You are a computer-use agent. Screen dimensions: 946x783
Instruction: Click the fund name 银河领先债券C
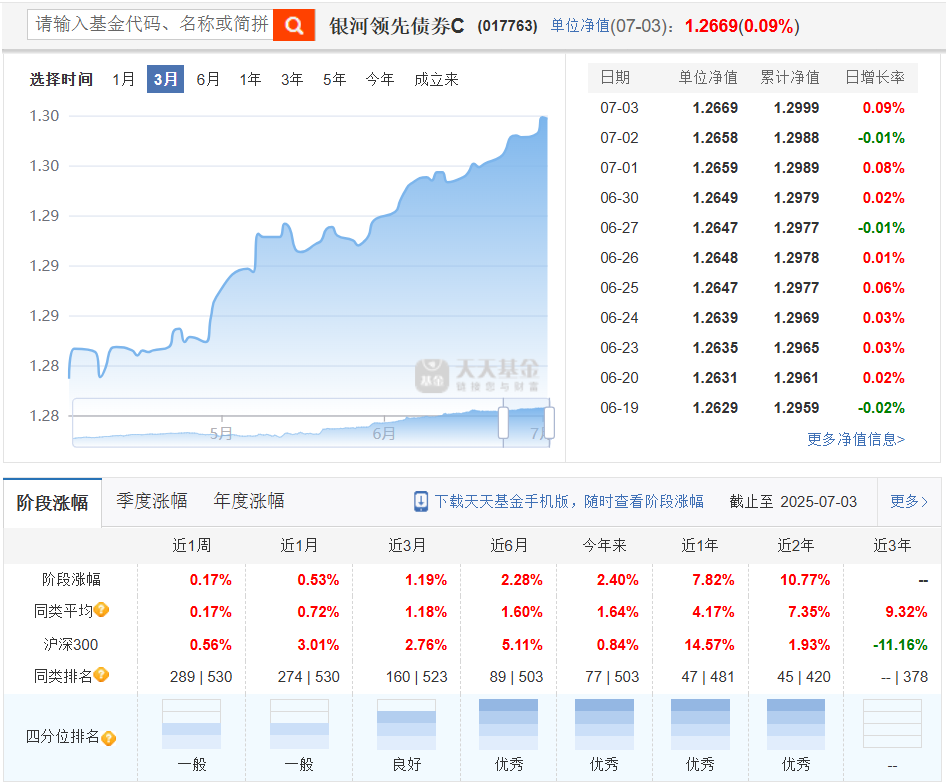click(396, 26)
